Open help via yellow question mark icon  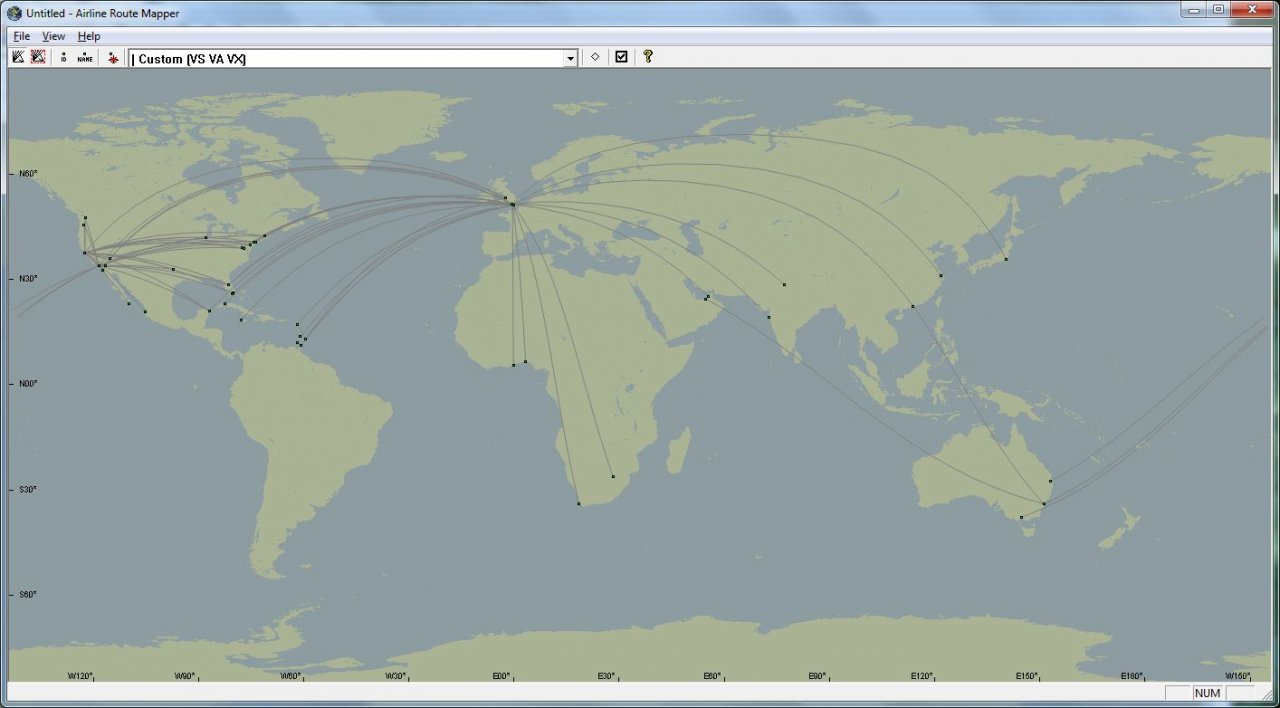[x=648, y=57]
